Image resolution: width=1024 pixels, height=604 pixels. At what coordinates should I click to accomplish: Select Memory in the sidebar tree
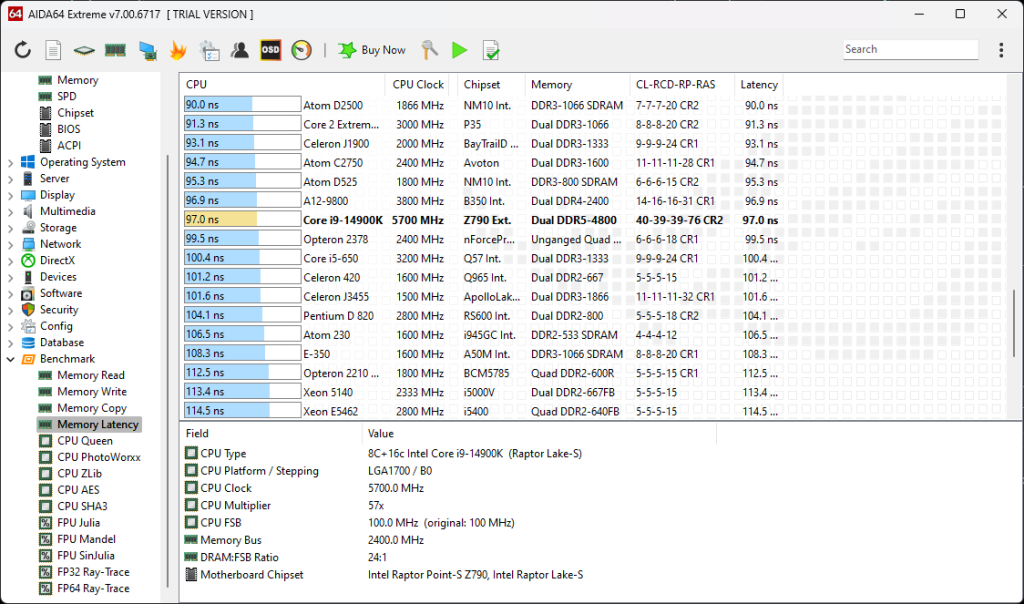77,80
